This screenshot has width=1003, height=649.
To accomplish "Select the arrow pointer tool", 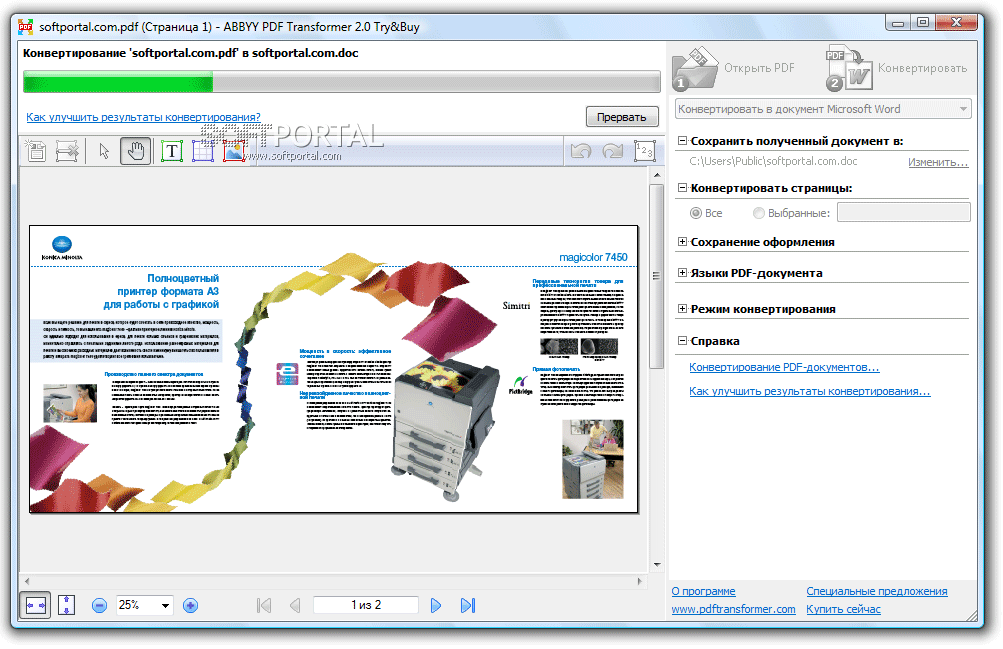I will [x=104, y=152].
